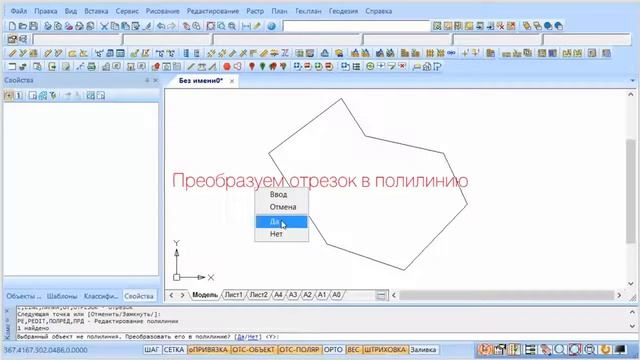Click the green circle plus icon

[370, 66]
